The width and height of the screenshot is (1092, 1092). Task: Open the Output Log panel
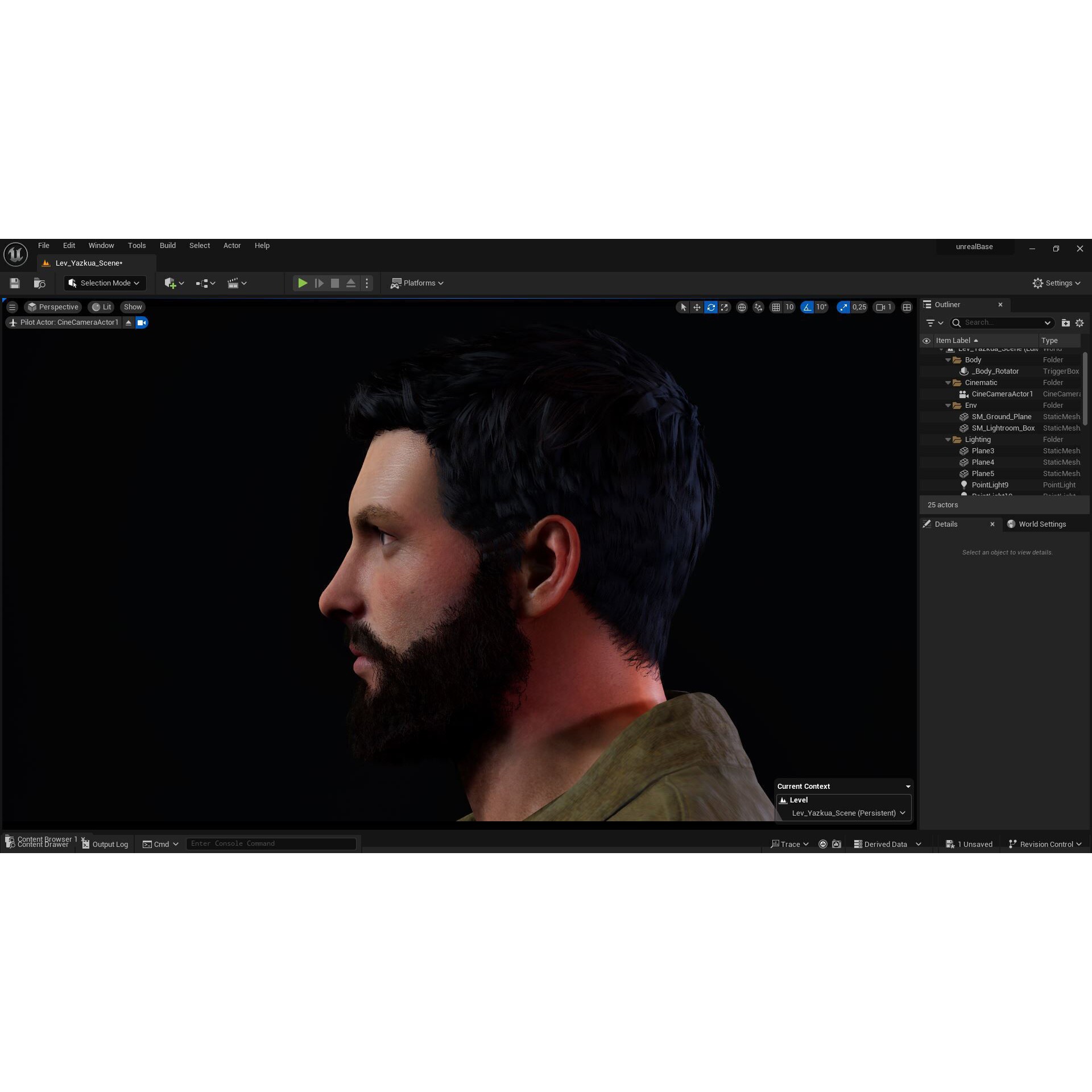pos(105,845)
